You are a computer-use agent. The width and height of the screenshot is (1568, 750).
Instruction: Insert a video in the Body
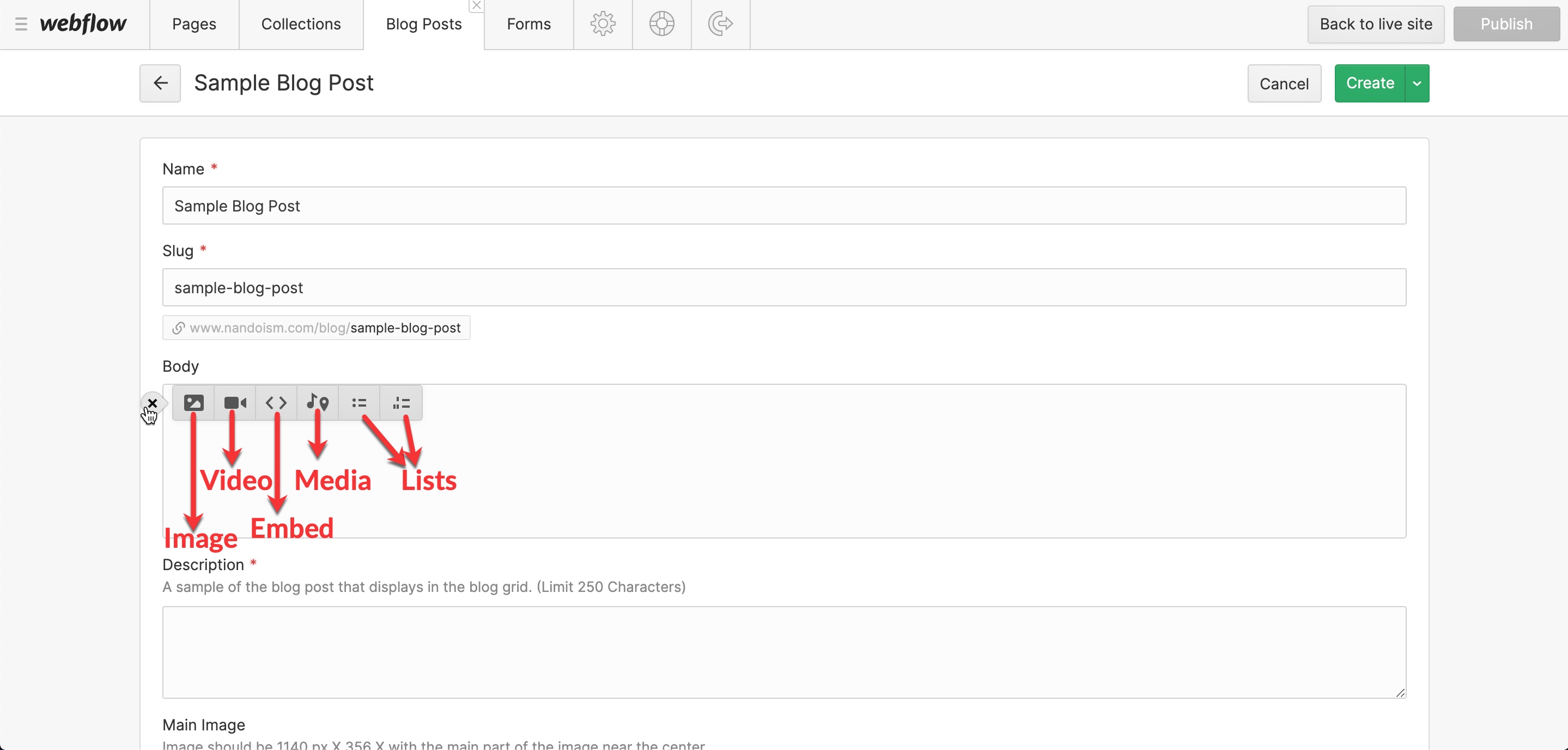(x=235, y=402)
